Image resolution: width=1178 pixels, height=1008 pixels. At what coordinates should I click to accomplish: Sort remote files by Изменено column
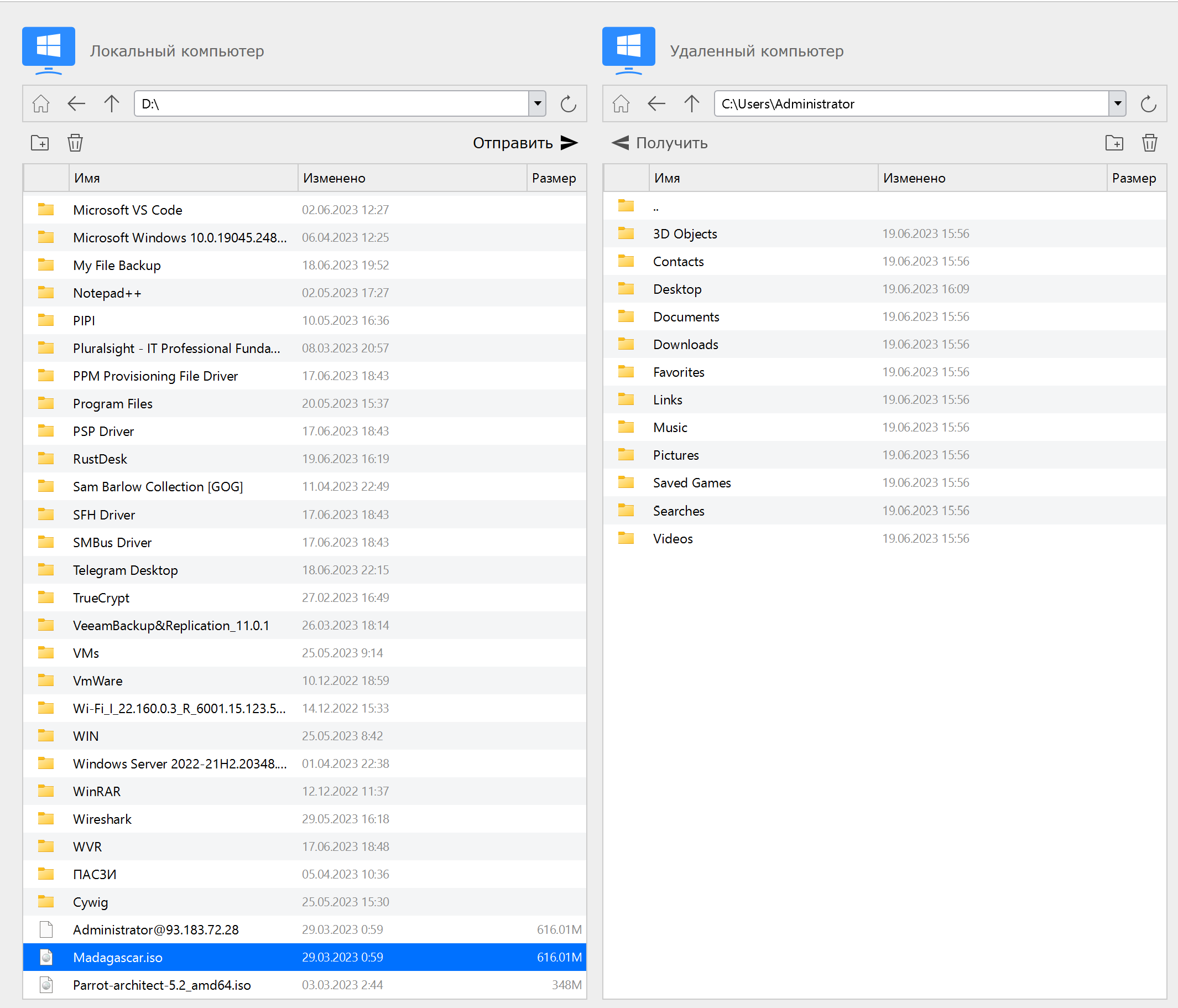tap(992, 178)
